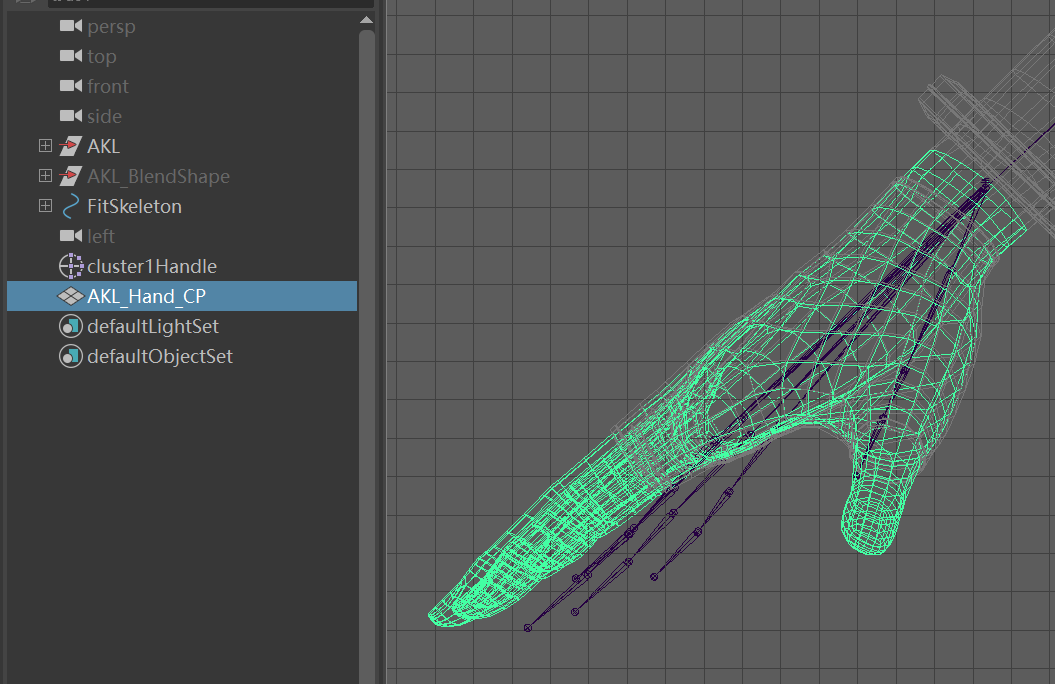The height and width of the screenshot is (684, 1055).
Task: Click the AKL_Hand_CP diamond icon
Action: 70,296
